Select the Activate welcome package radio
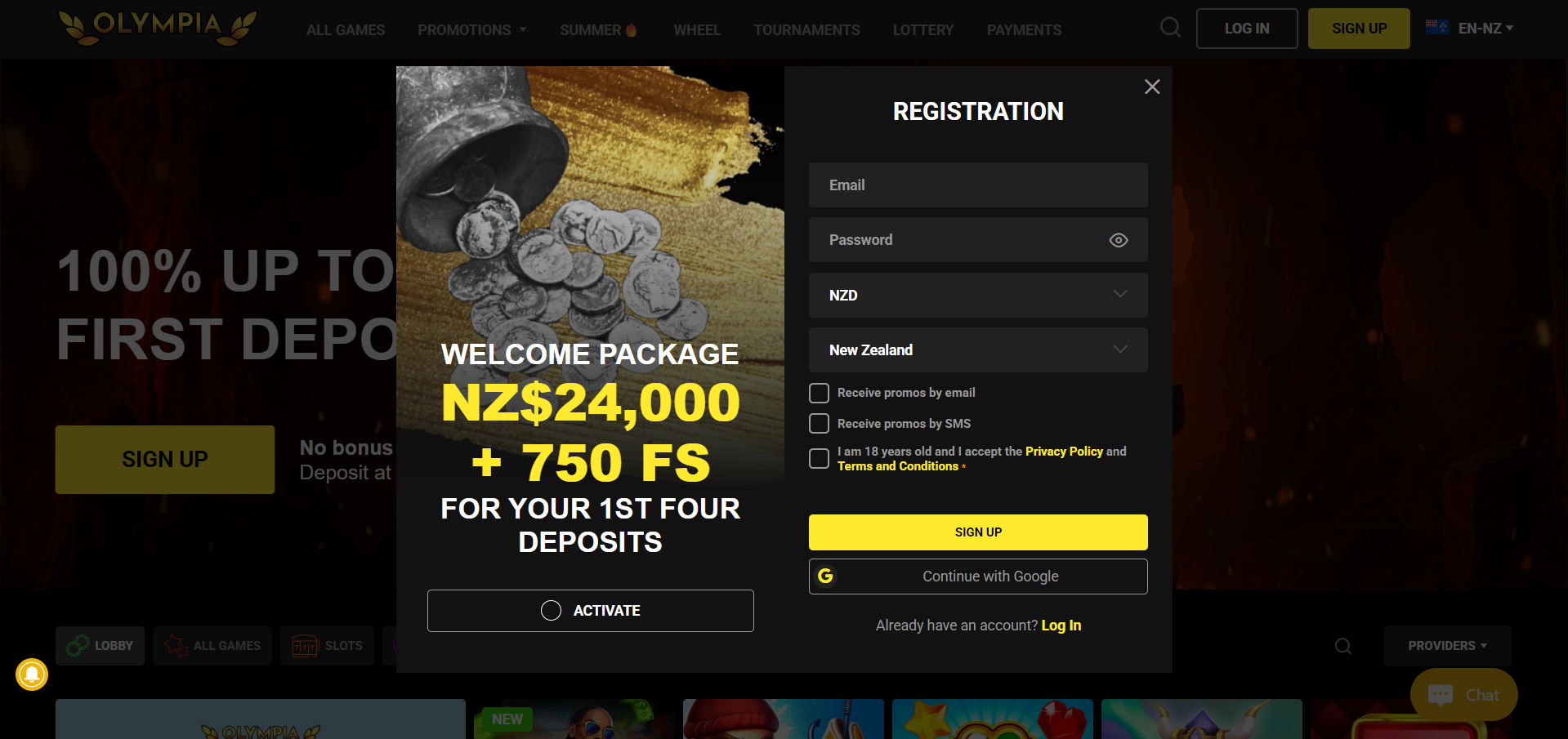The height and width of the screenshot is (739, 1568). tap(552, 611)
